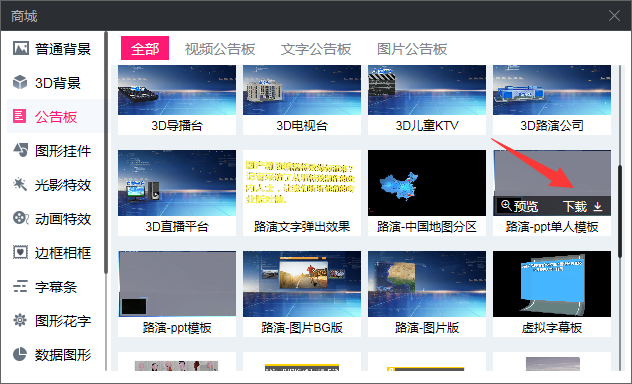Viewport: 632px width, 384px height.
Task: Click the left category list scrollbar
Action: 106,153
